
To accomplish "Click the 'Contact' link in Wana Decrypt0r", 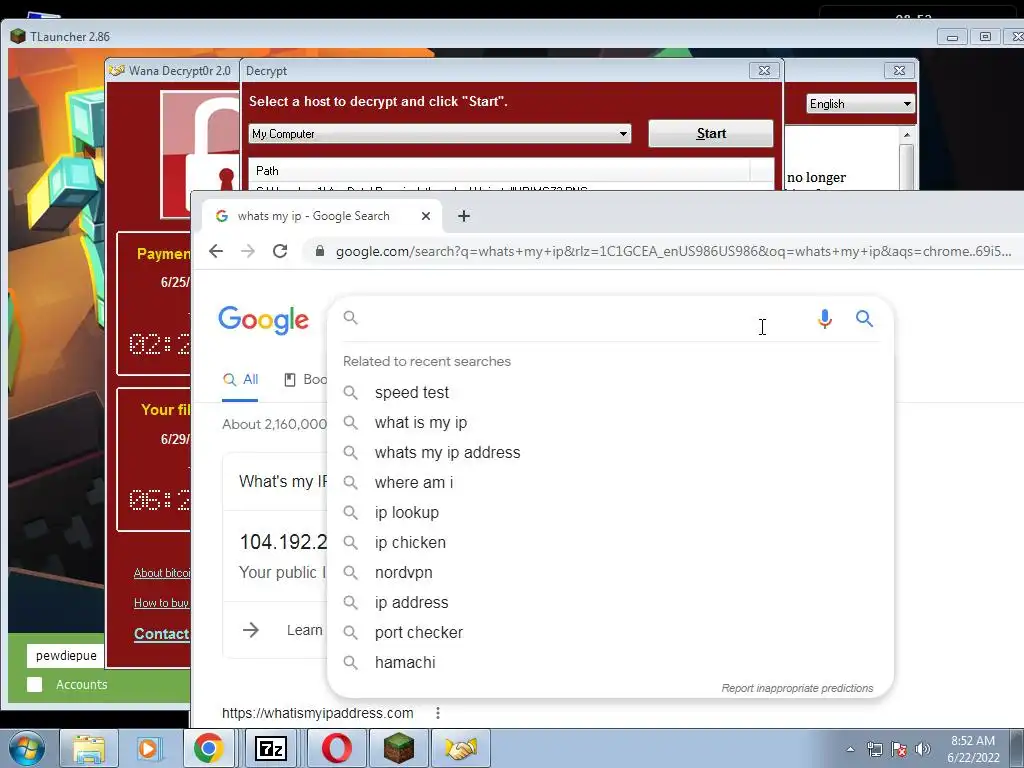I will coord(162,633).
